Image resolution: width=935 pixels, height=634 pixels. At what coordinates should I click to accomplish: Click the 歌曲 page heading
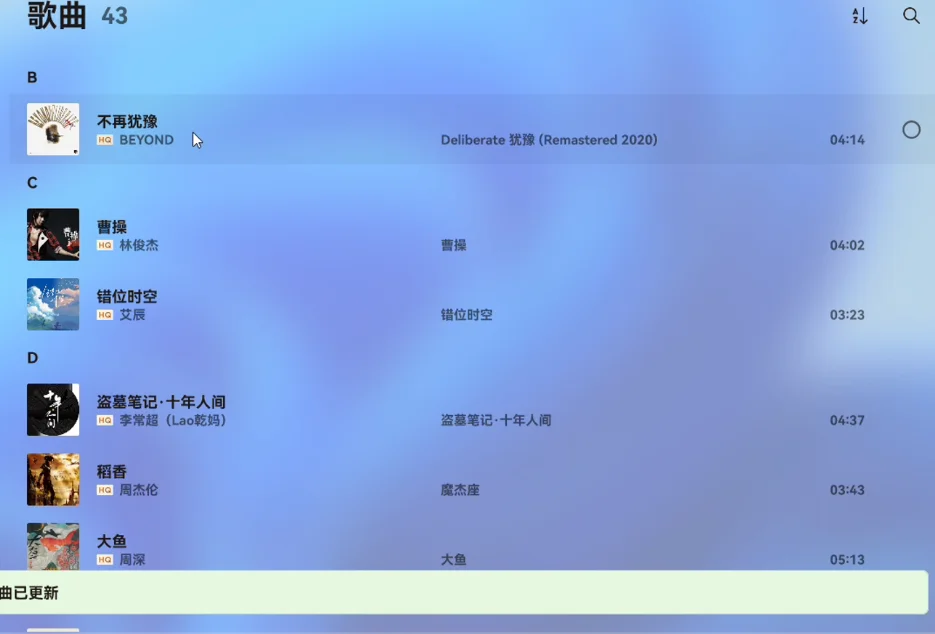pos(57,16)
